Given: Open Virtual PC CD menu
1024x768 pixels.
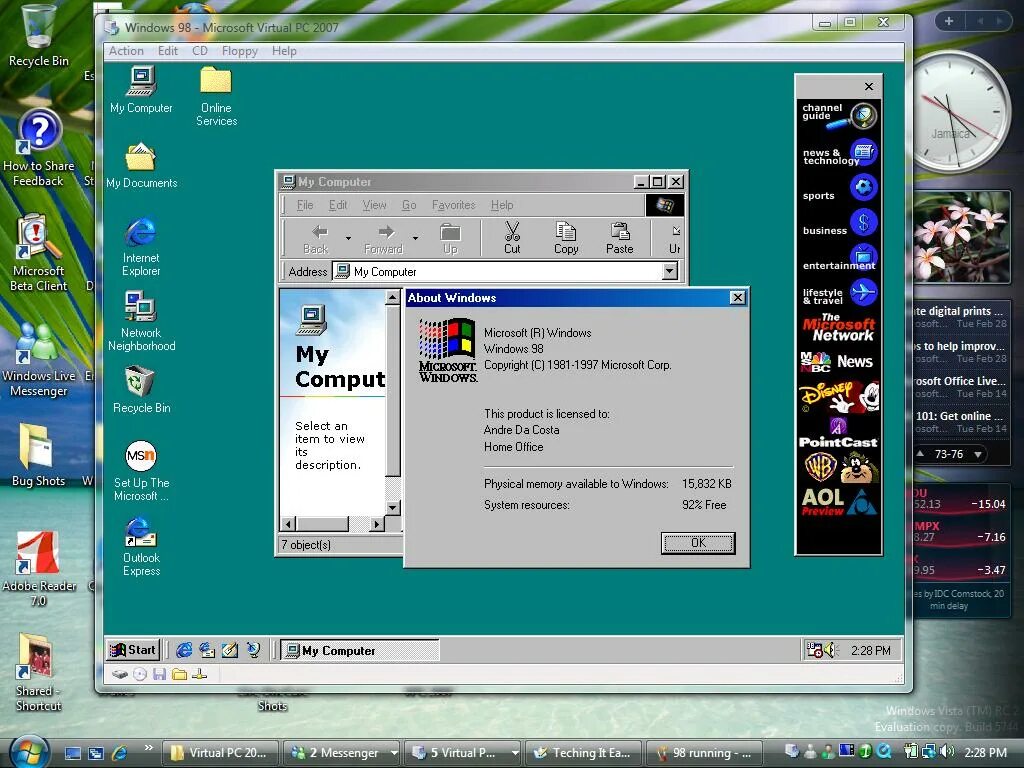Looking at the screenshot, I should [200, 51].
